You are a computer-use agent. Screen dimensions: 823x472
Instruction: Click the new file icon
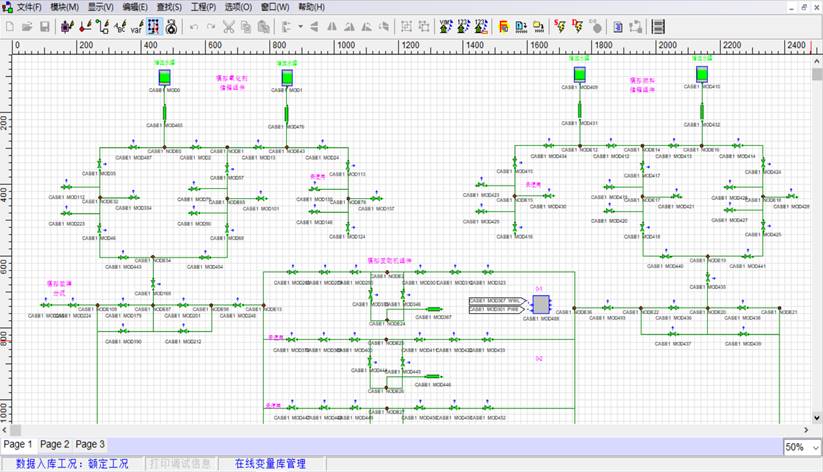tap(9, 26)
